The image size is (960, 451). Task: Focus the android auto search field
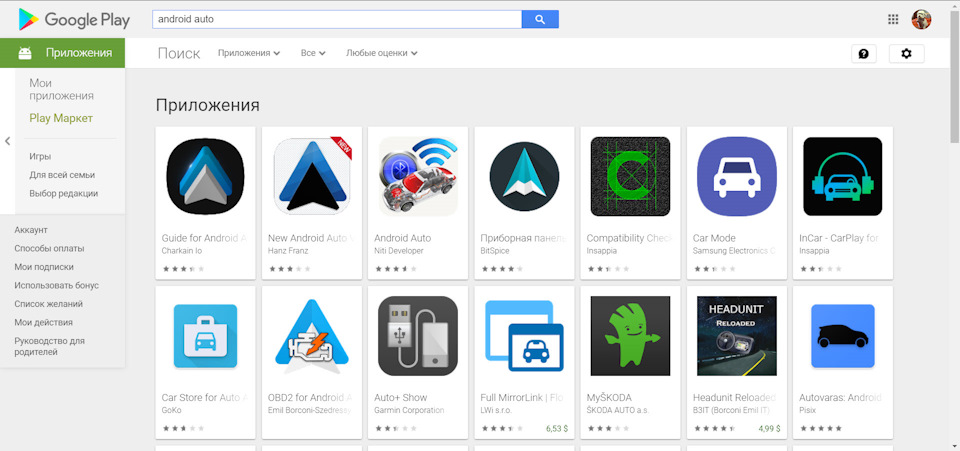click(x=337, y=20)
